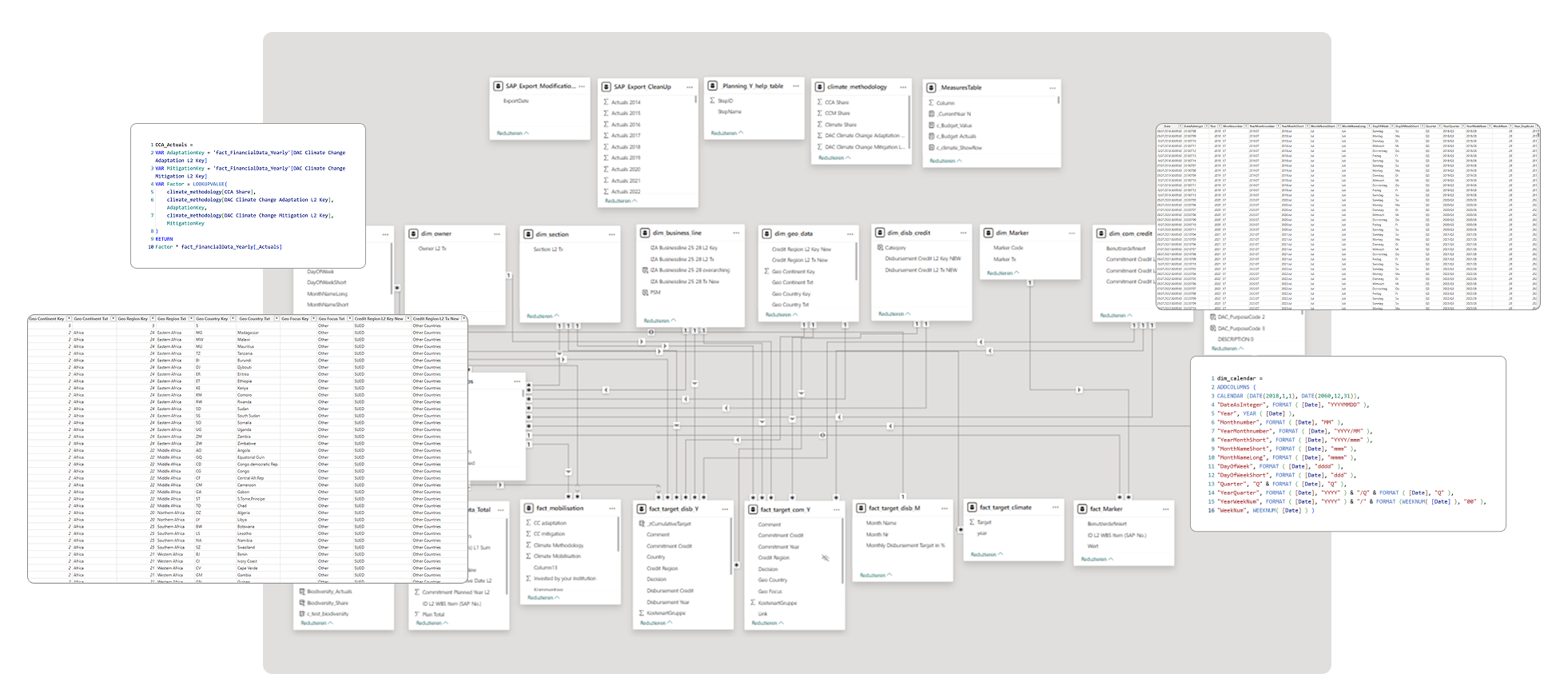This screenshot has height=698, width=1568.
Task: Collapse the dim_section table via Reduzieren
Action: click(543, 316)
